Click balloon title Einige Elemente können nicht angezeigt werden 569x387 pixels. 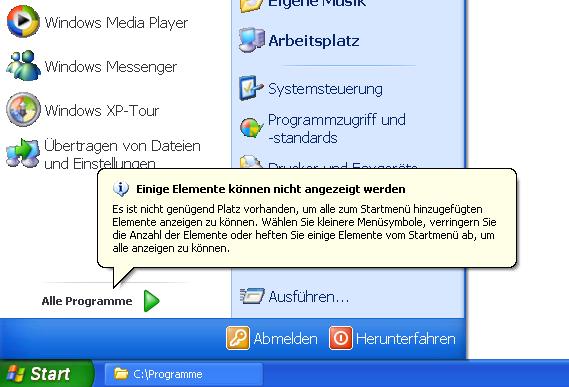tap(271, 189)
